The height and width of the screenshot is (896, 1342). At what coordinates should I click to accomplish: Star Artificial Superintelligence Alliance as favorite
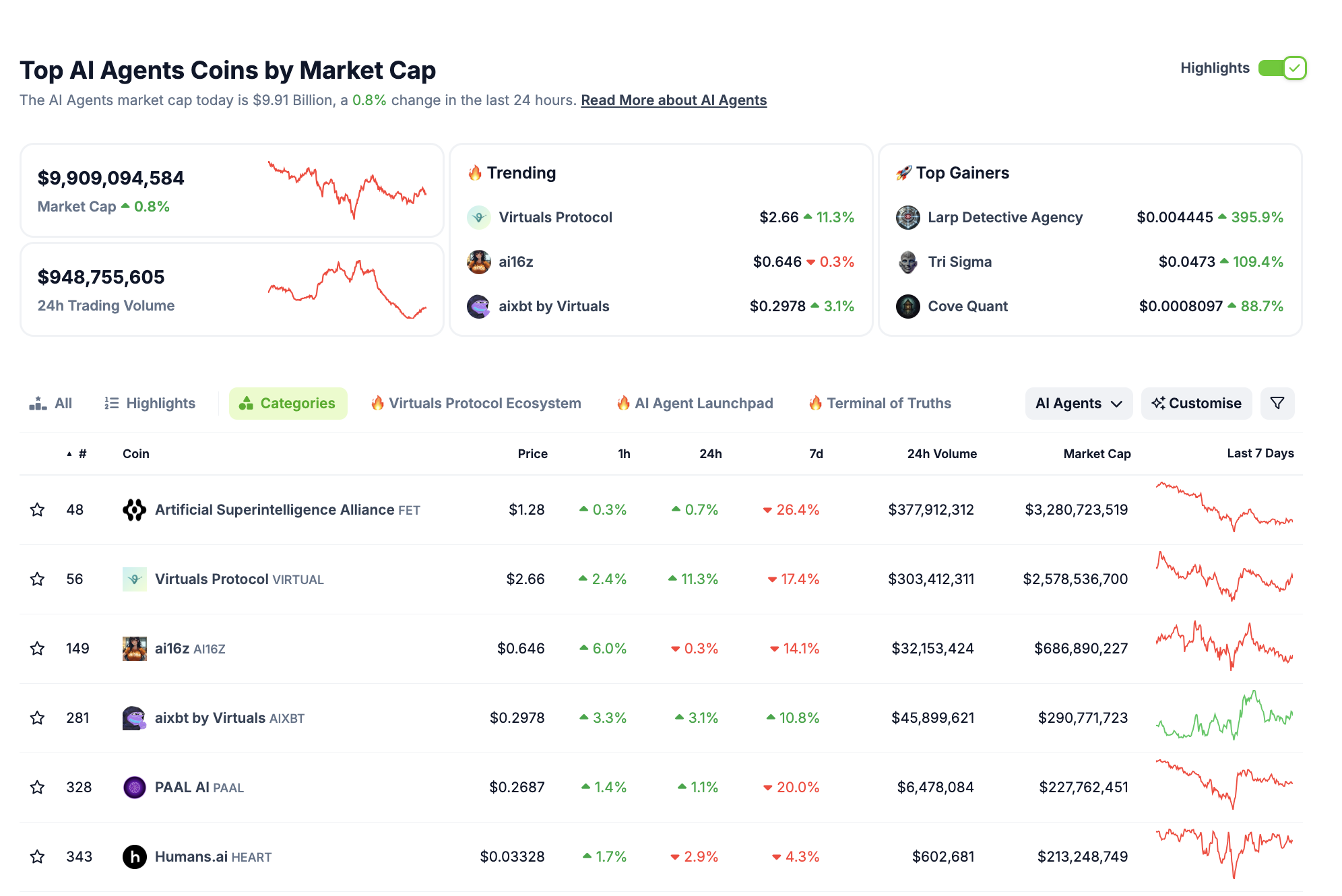[38, 510]
